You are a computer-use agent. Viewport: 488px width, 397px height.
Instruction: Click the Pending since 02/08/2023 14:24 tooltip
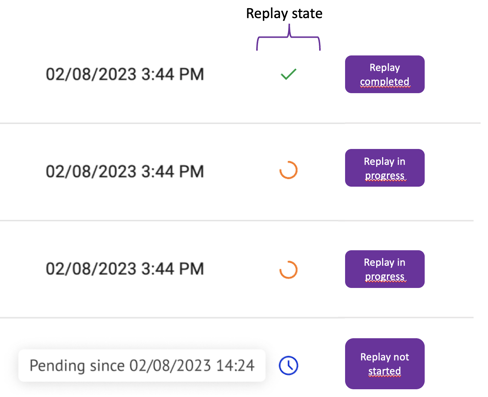pos(142,366)
